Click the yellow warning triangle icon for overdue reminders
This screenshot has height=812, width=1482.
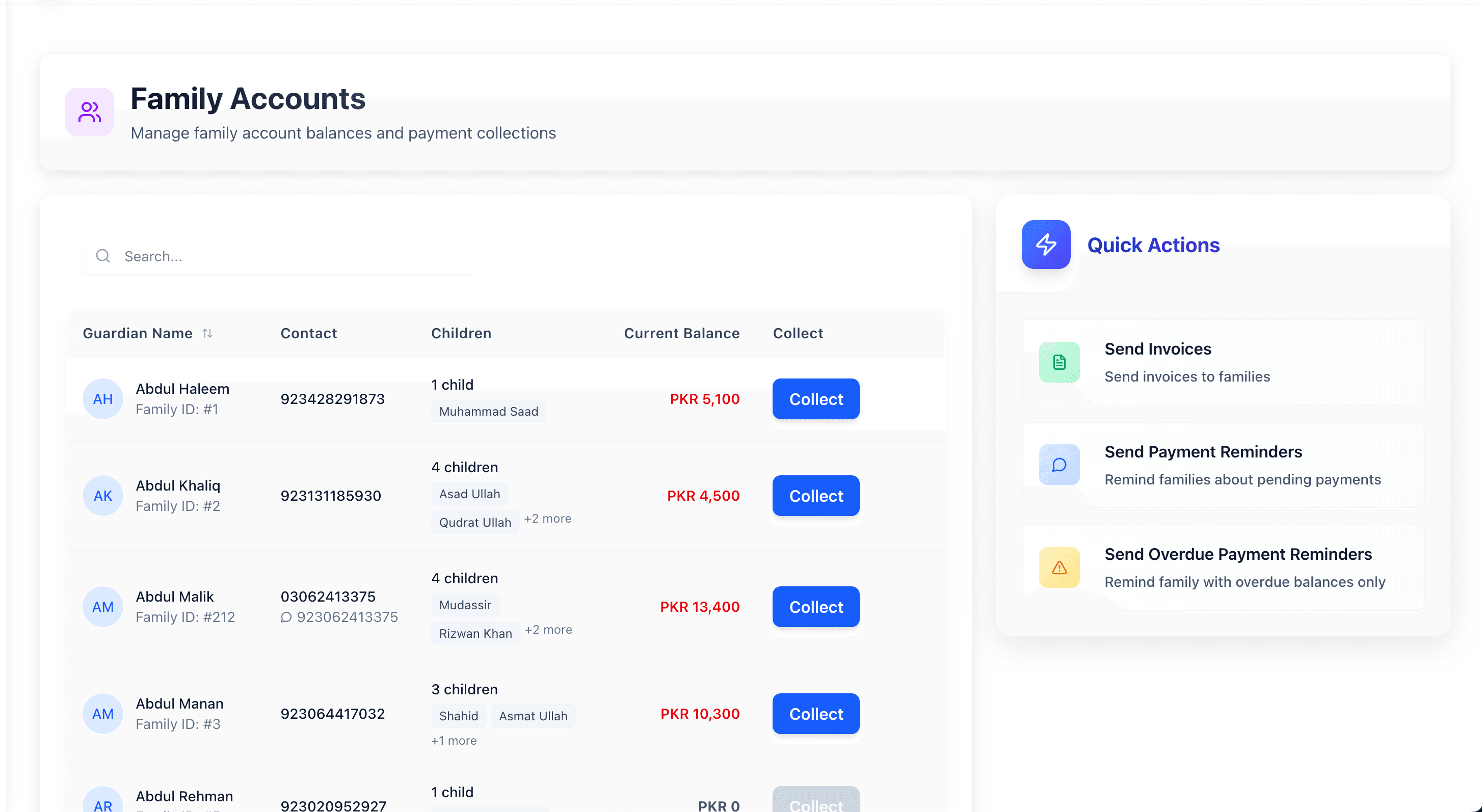click(x=1058, y=567)
